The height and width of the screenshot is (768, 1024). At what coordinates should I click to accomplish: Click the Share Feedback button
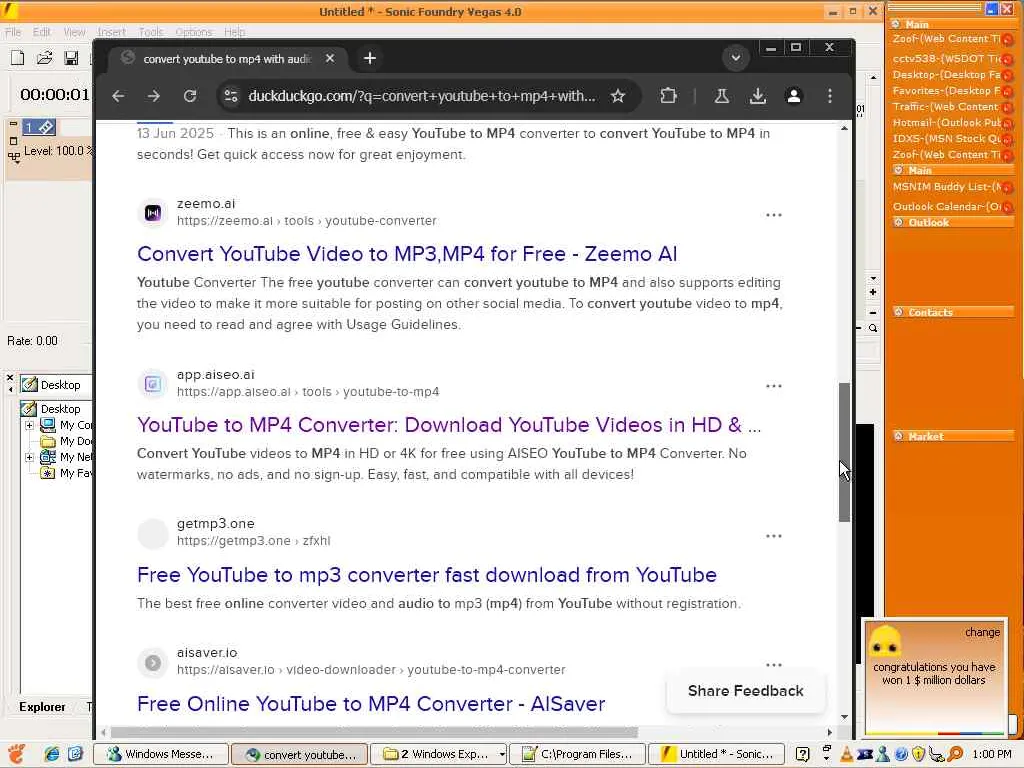click(x=746, y=691)
